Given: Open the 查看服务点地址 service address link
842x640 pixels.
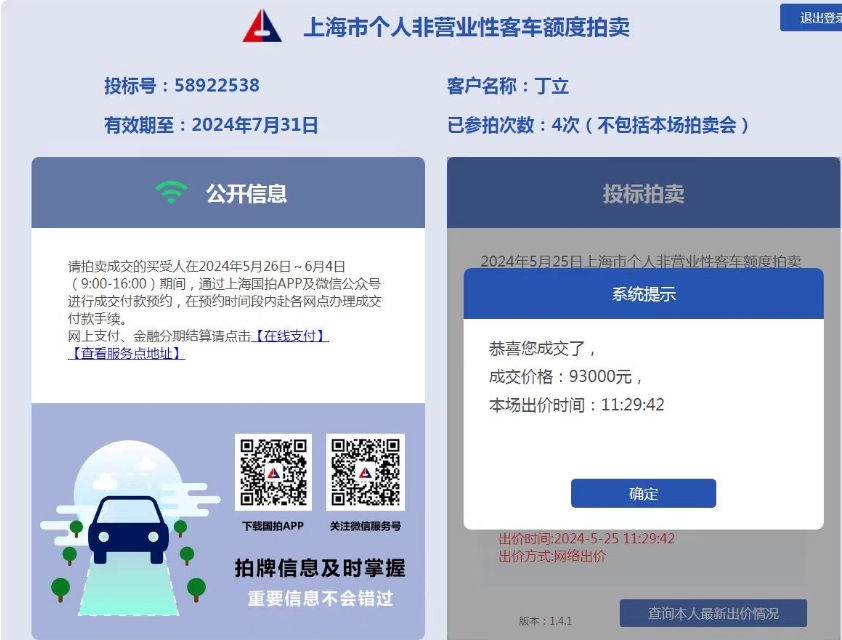Looking at the screenshot, I should [127, 353].
